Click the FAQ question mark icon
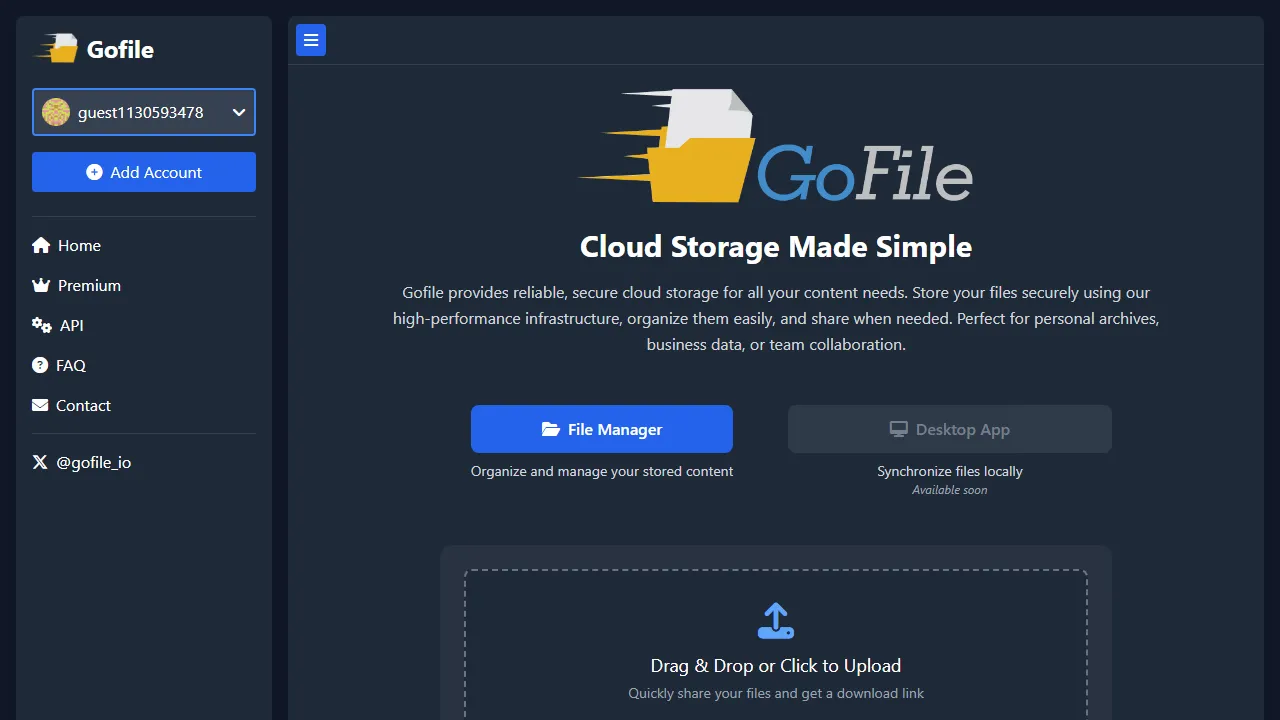The image size is (1280, 720). (40, 365)
